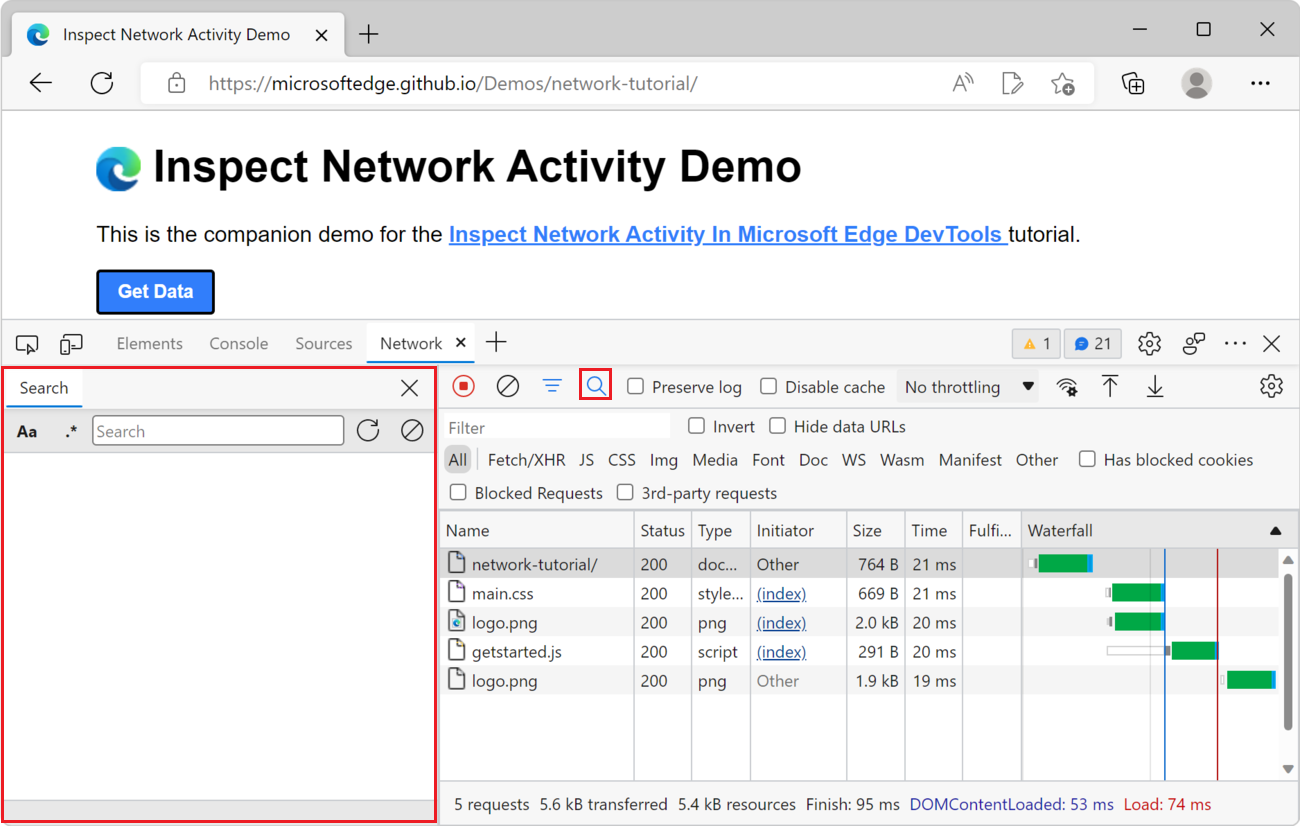The image size is (1300, 826).
Task: Check 3rd-party requests
Action: 625,493
